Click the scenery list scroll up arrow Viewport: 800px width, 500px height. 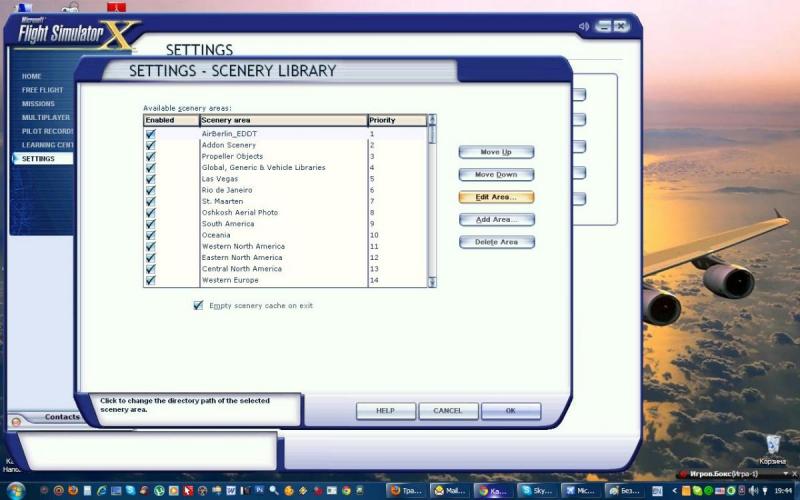tap(432, 120)
